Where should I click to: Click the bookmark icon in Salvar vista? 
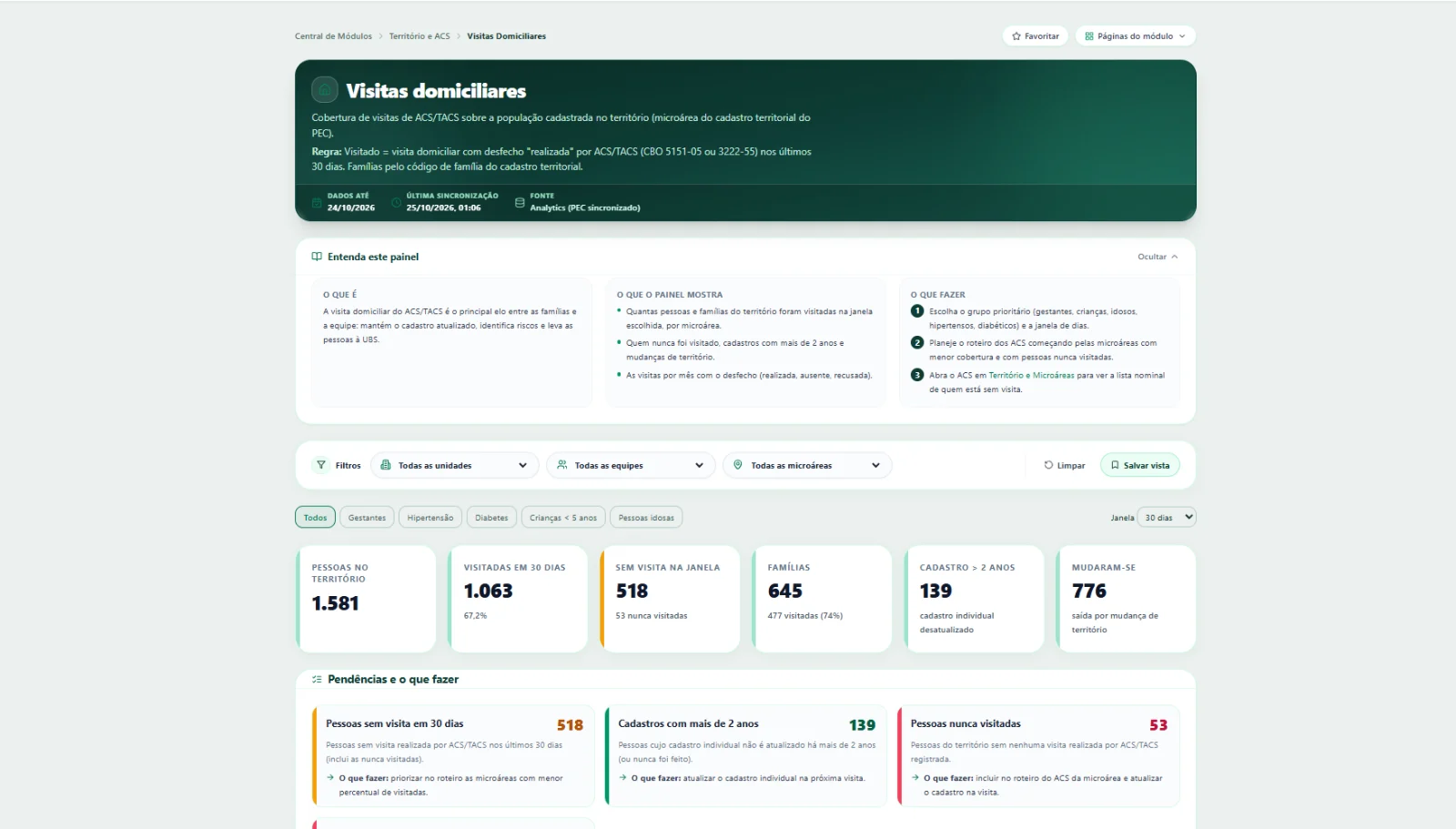1115,465
